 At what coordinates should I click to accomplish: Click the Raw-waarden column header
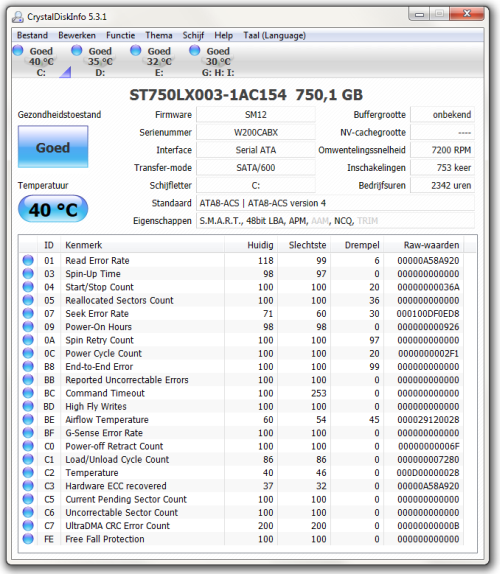point(424,245)
